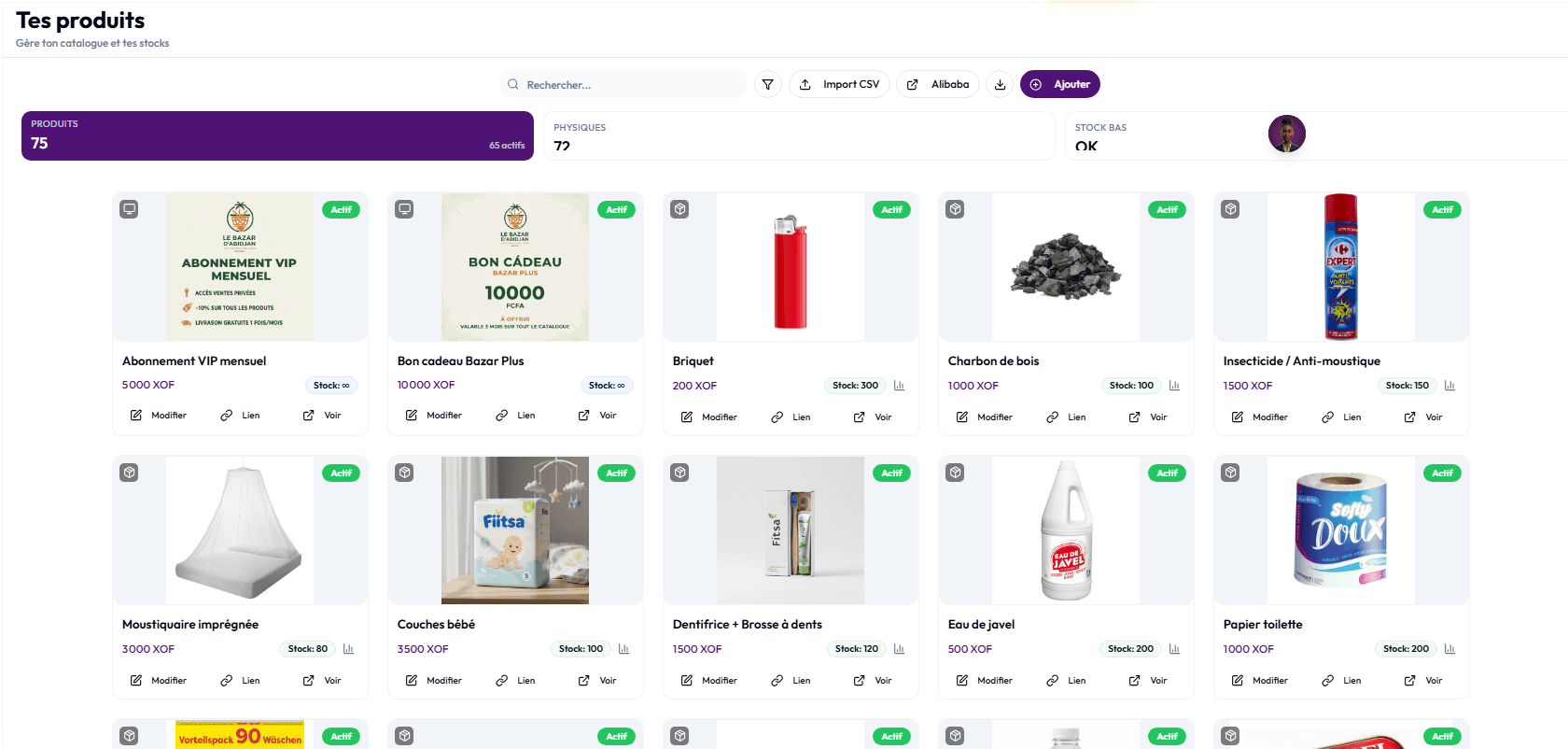
Task: Click the Ajouter button
Action: click(1060, 84)
